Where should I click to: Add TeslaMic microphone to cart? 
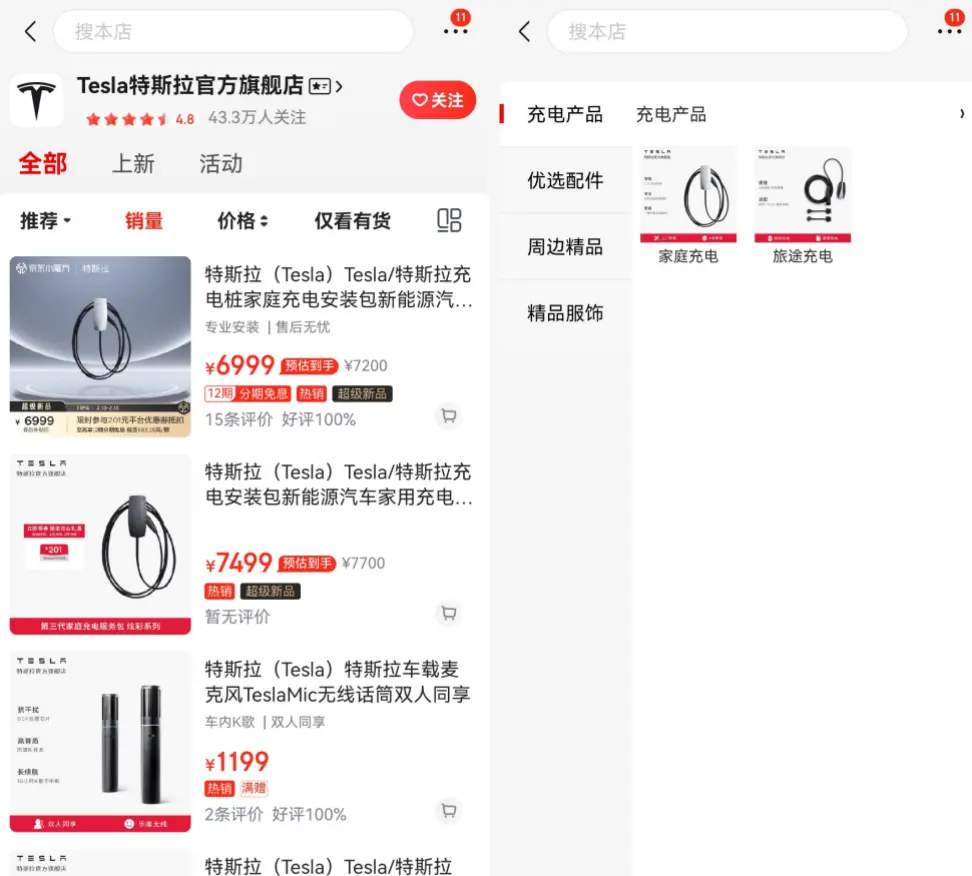pyautogui.click(x=449, y=810)
